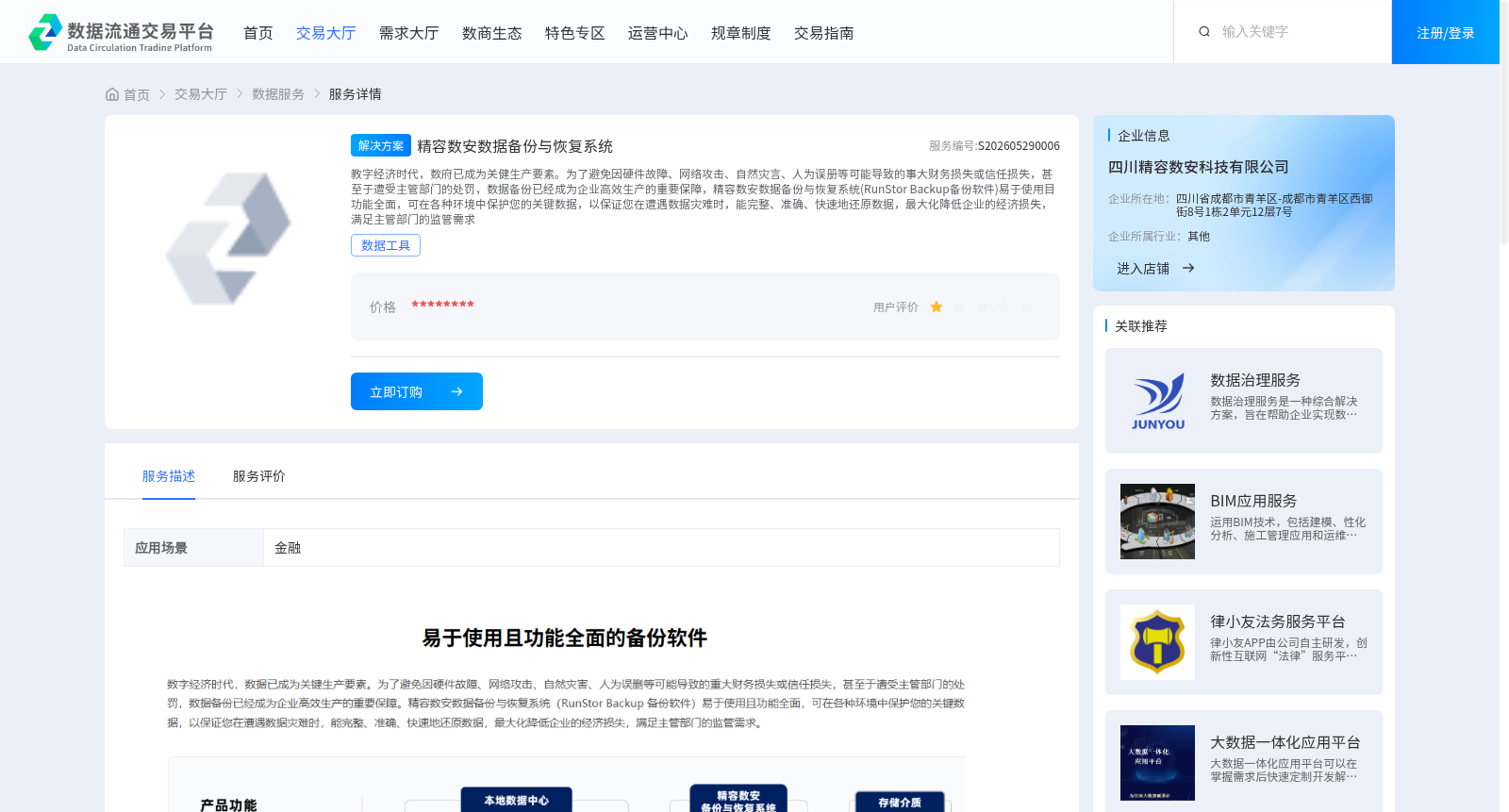Open 律小友法务服务平台 recommendation title
1509x812 pixels.
(x=1278, y=621)
